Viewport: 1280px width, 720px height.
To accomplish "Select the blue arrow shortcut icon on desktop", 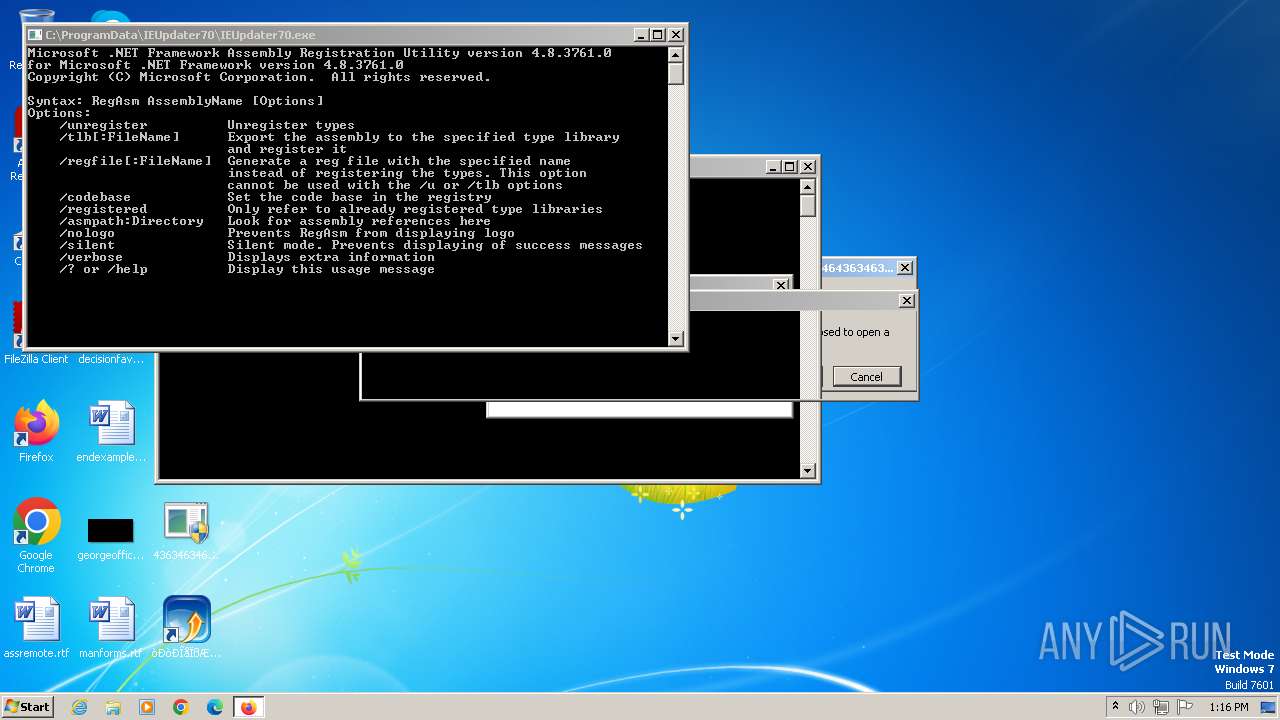I will (187, 628).
